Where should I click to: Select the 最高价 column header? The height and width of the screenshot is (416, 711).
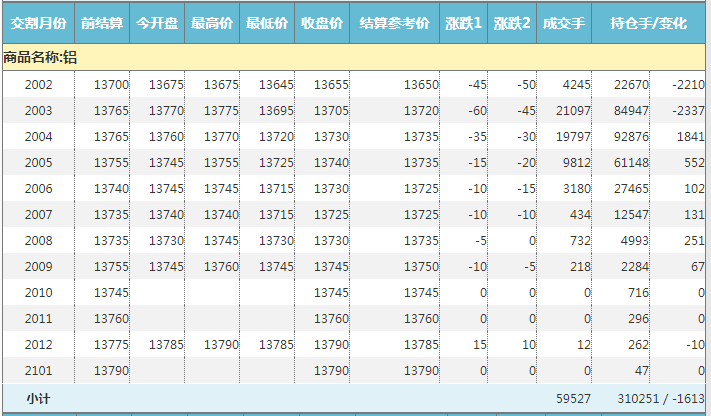point(212,22)
